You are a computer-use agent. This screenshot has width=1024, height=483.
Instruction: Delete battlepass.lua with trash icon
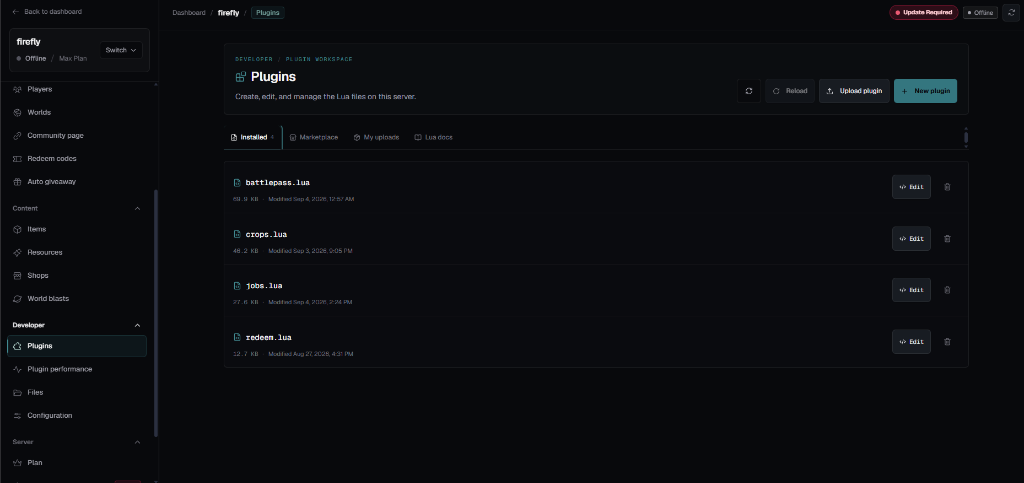[x=947, y=187]
